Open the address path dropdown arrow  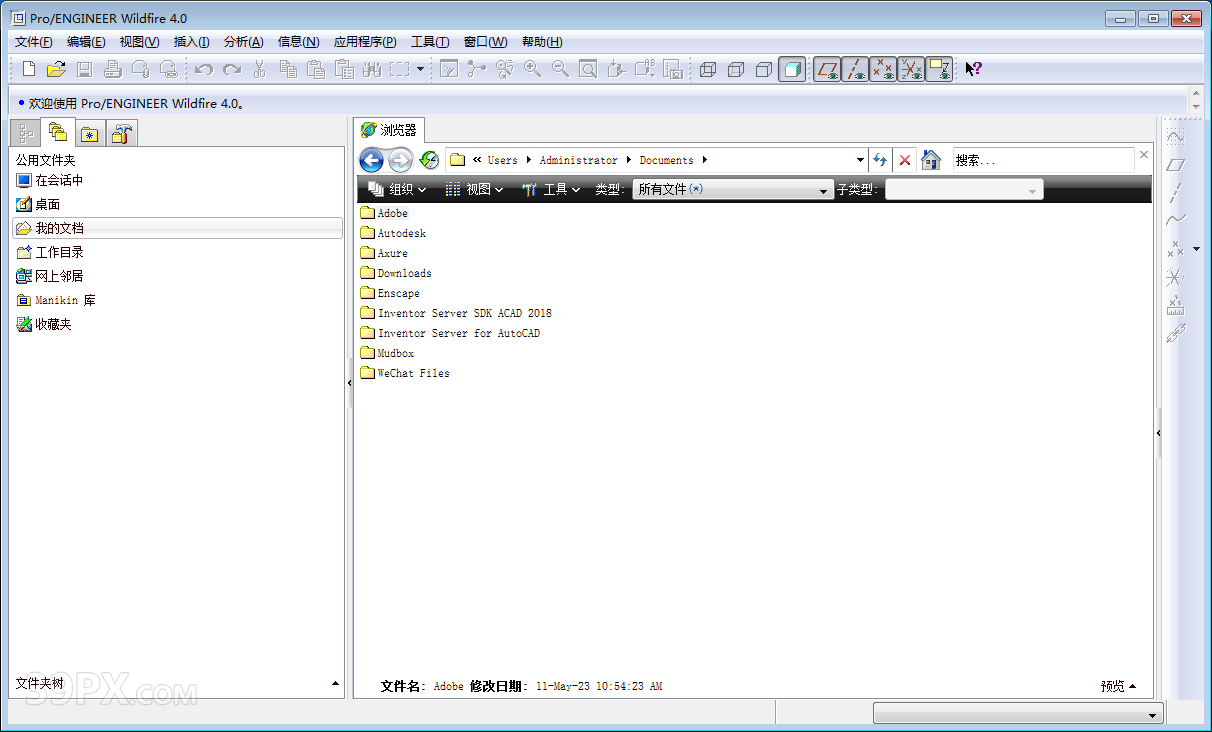click(x=860, y=160)
